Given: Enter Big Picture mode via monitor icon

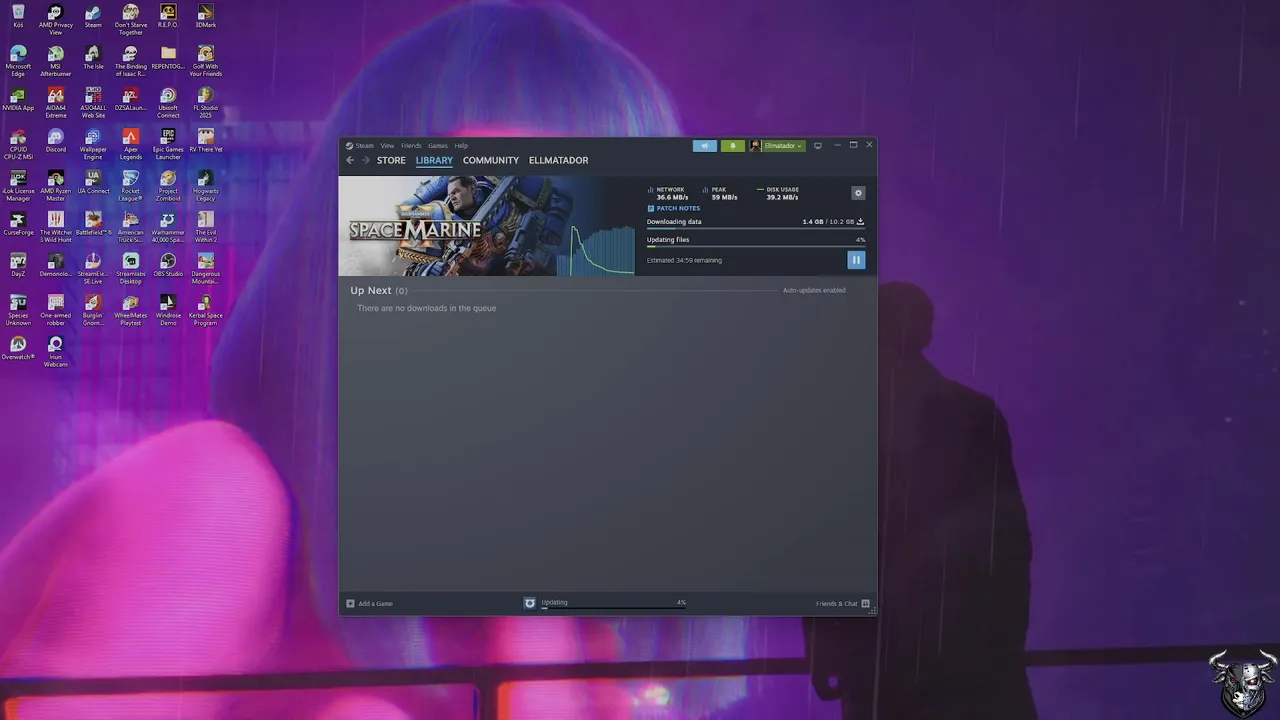Looking at the screenshot, I should pos(818,146).
